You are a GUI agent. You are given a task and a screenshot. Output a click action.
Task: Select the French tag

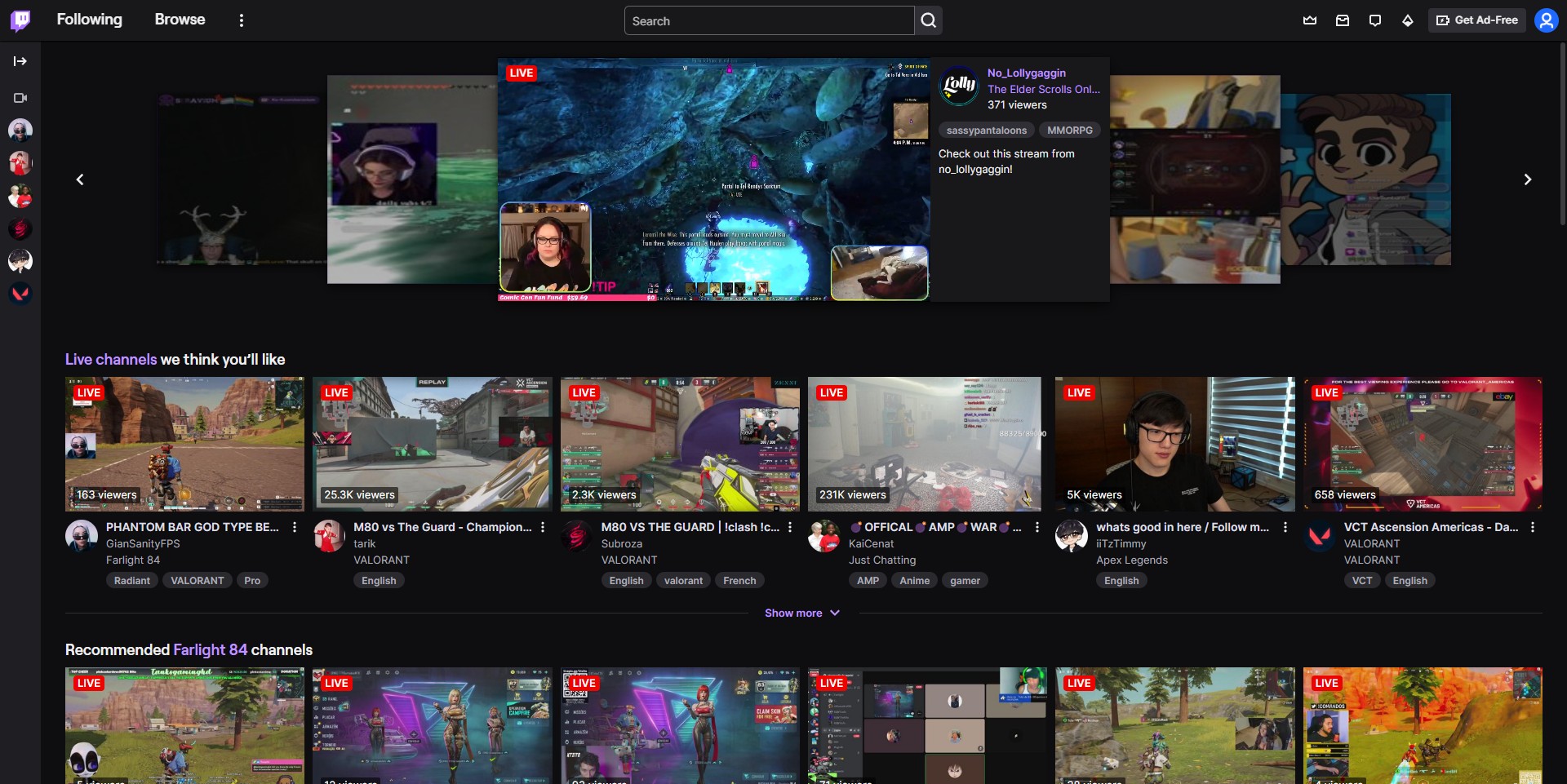click(739, 581)
